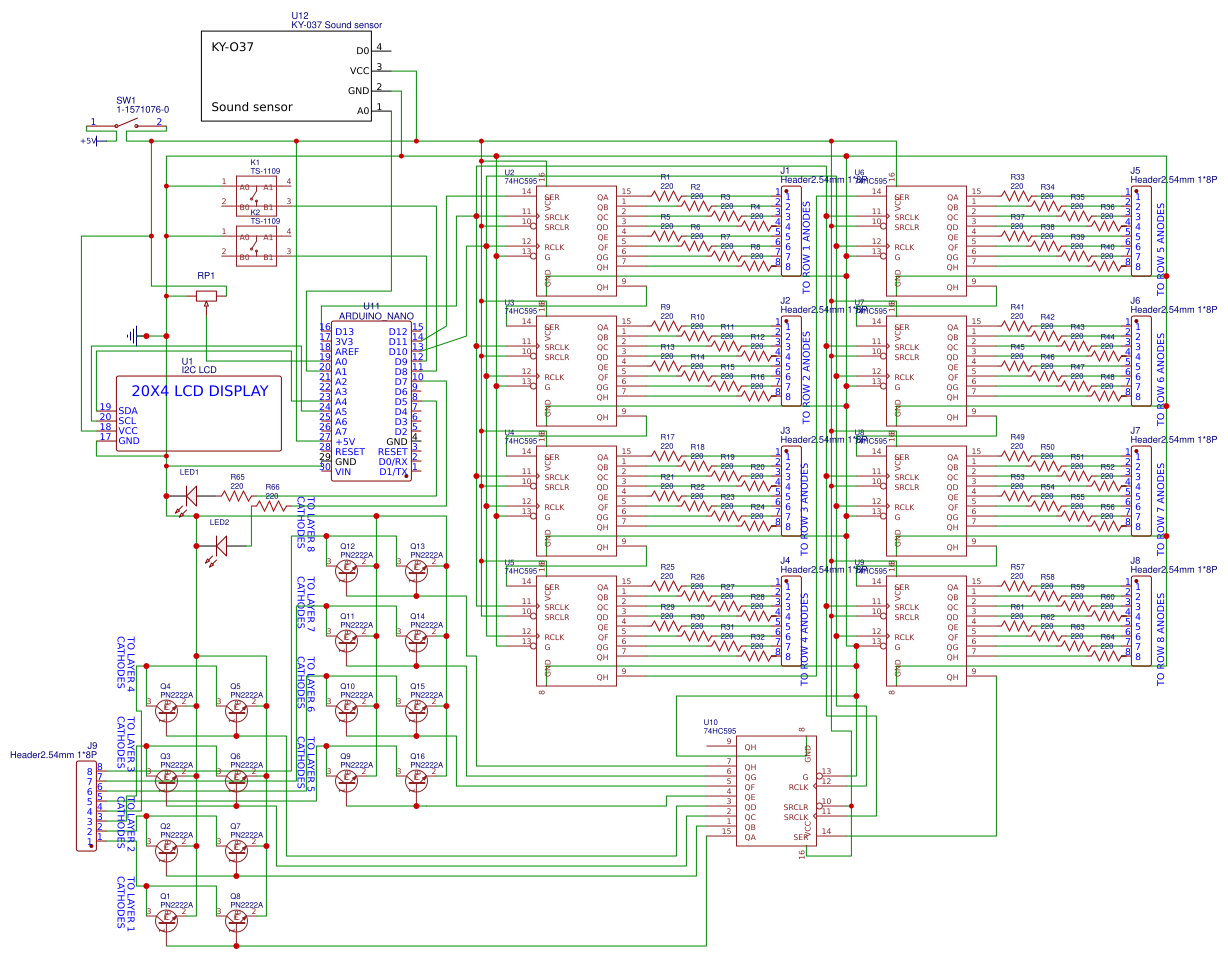
Task: Select transistor Q13 PN2222A
Action: (418, 571)
